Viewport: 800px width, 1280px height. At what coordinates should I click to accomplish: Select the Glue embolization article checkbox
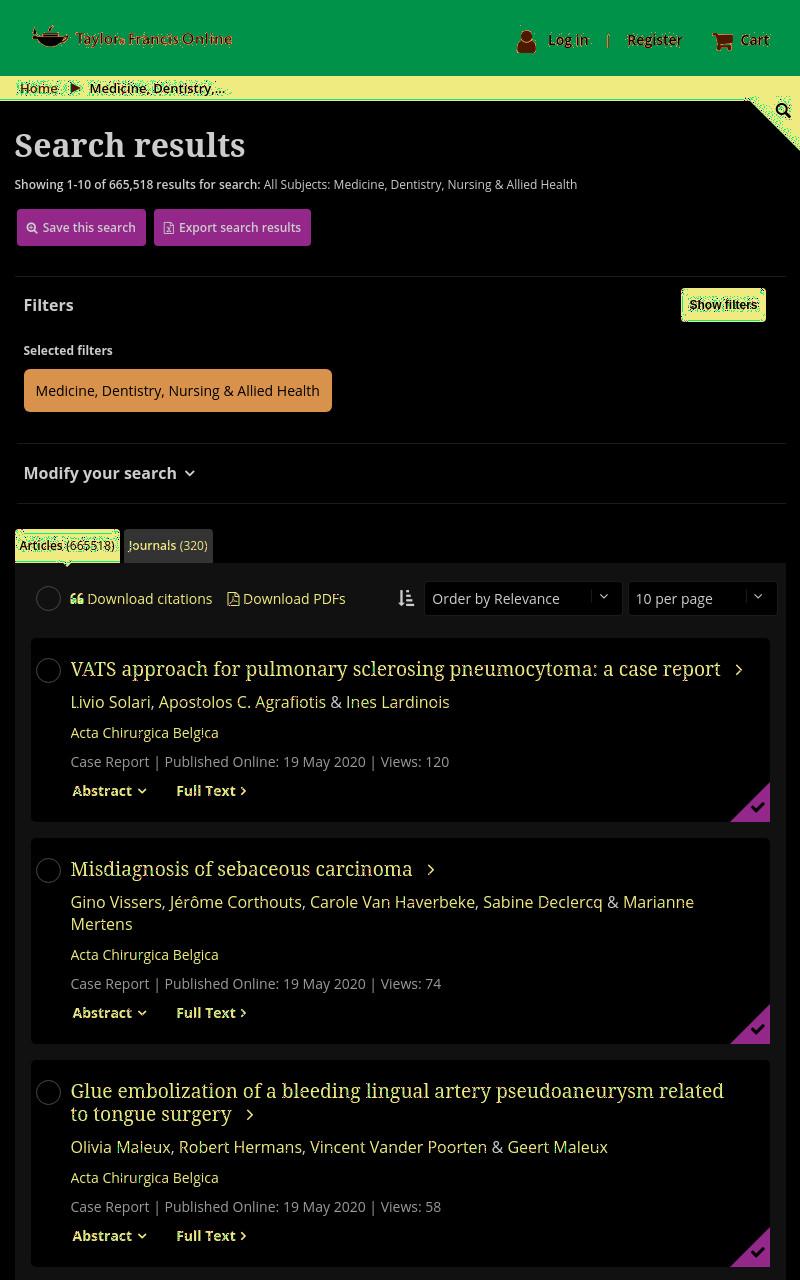point(48,1092)
